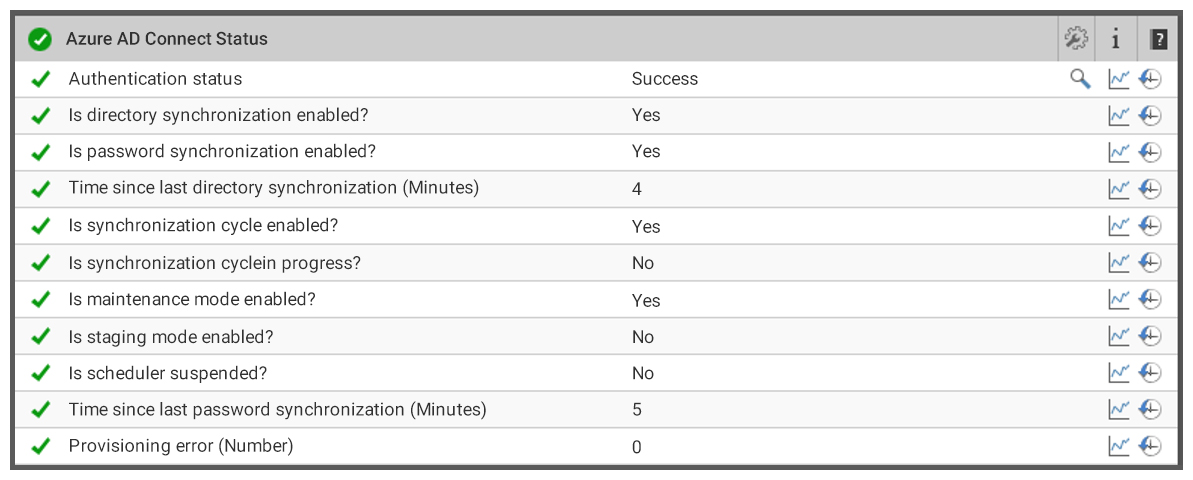View graph for Provisioning error row

click(x=1118, y=446)
